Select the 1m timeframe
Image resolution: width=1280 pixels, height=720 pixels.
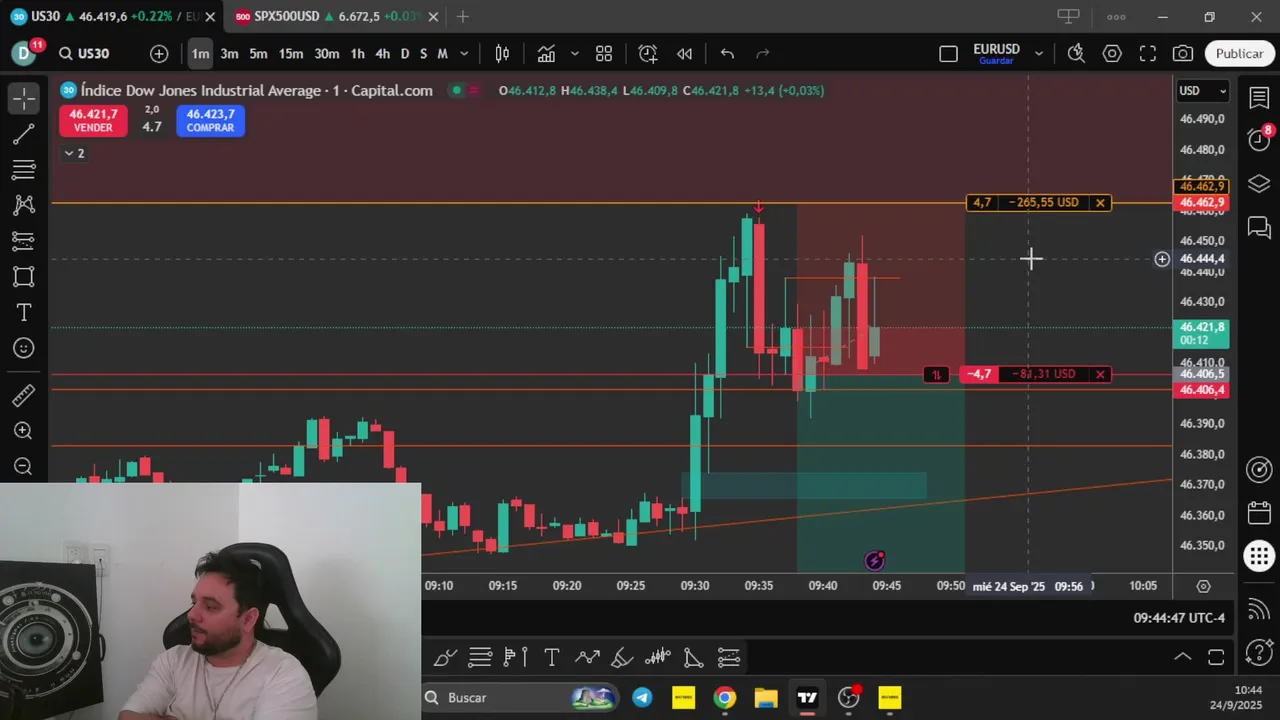200,54
